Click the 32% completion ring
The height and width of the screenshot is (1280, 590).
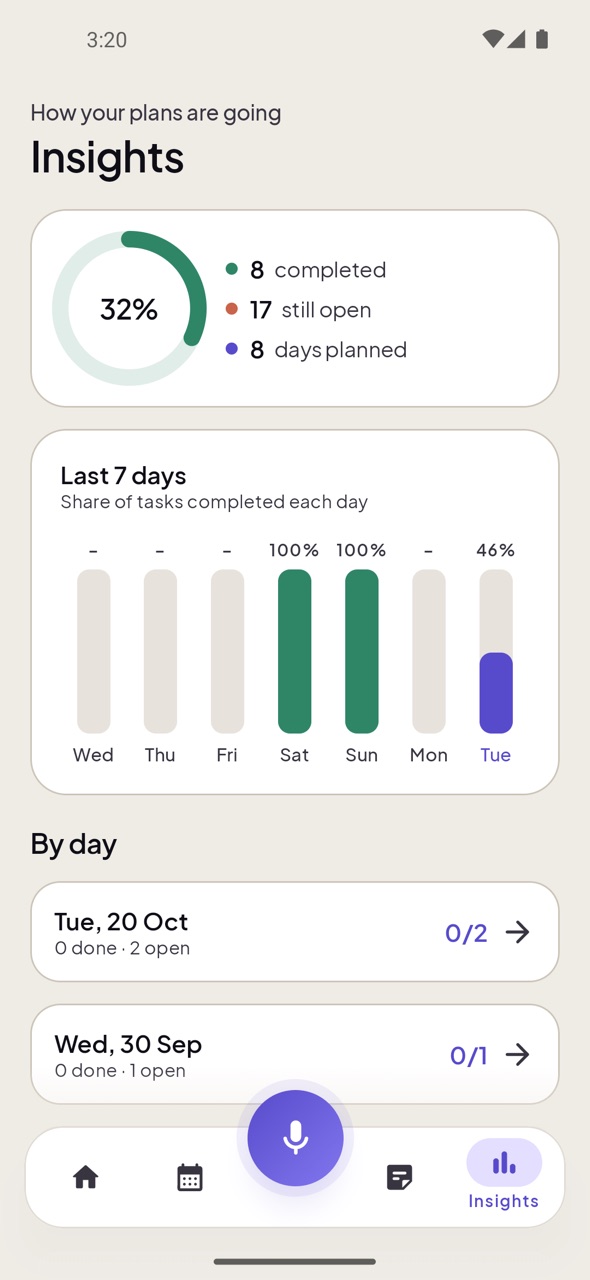(129, 308)
